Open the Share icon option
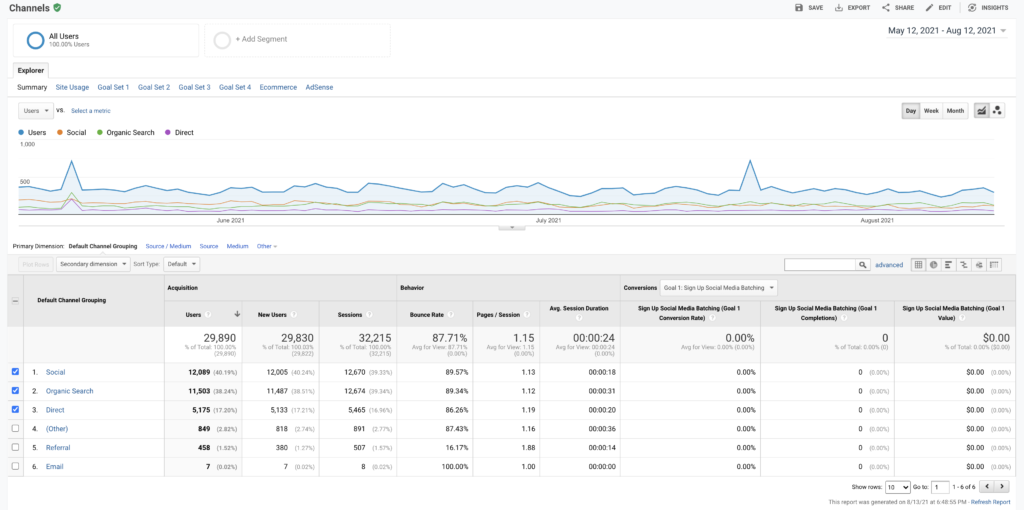Image resolution: width=1024 pixels, height=510 pixels. pyautogui.click(x=886, y=8)
